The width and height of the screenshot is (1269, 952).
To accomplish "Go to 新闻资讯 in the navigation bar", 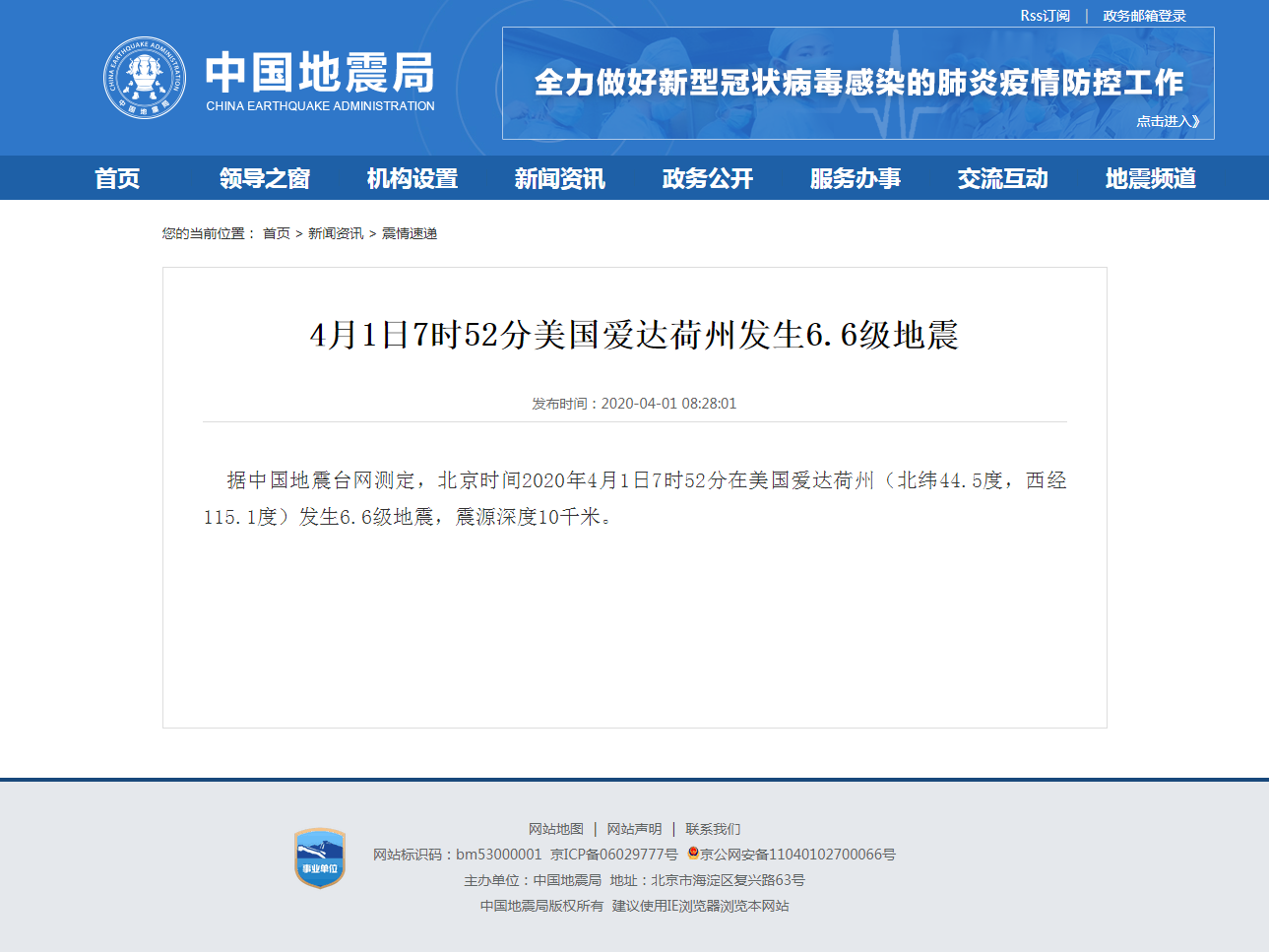I will click(560, 178).
